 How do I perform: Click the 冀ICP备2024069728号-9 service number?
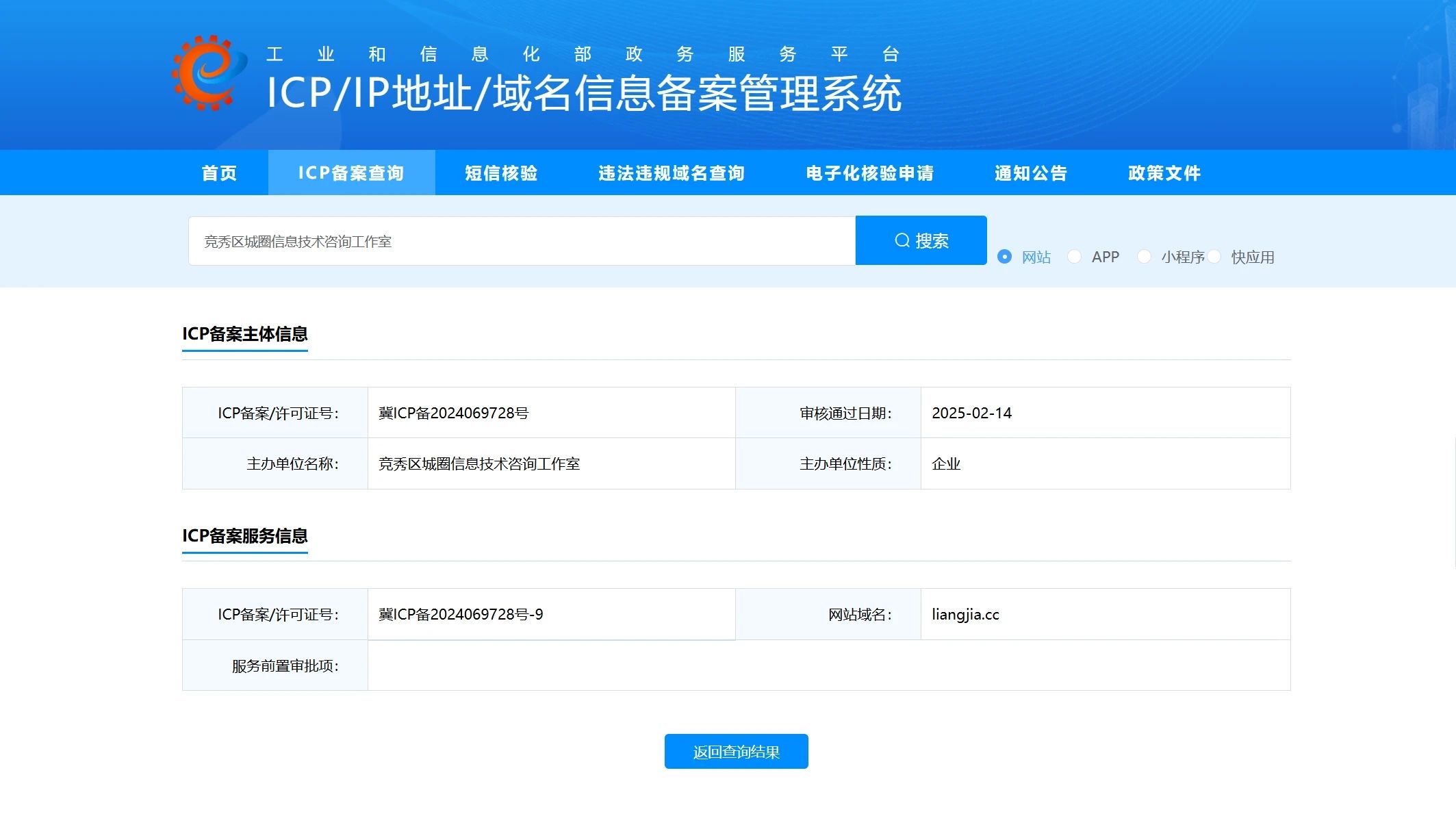click(x=461, y=615)
